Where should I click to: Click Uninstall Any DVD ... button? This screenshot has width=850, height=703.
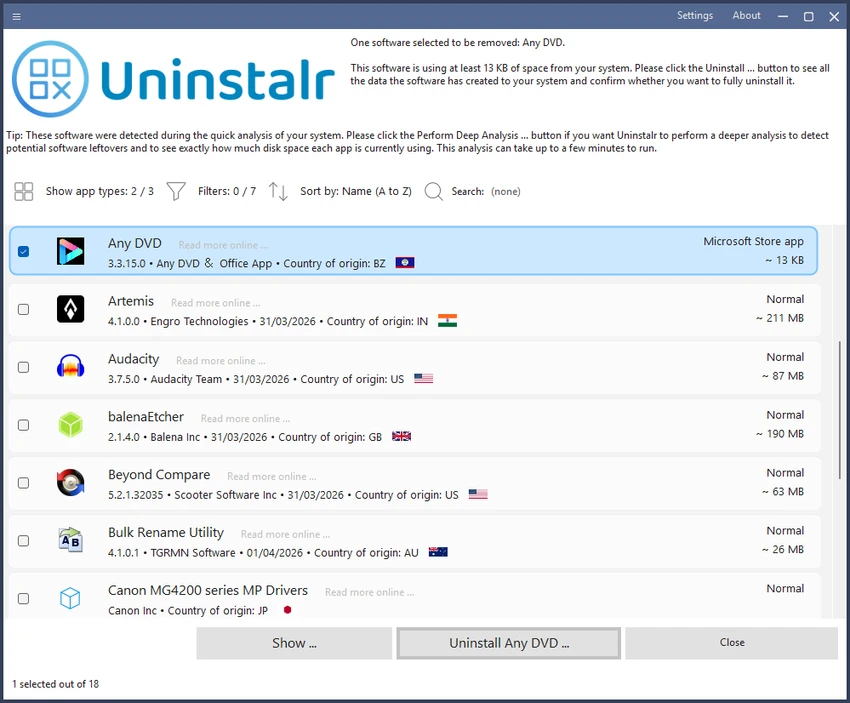(x=508, y=643)
